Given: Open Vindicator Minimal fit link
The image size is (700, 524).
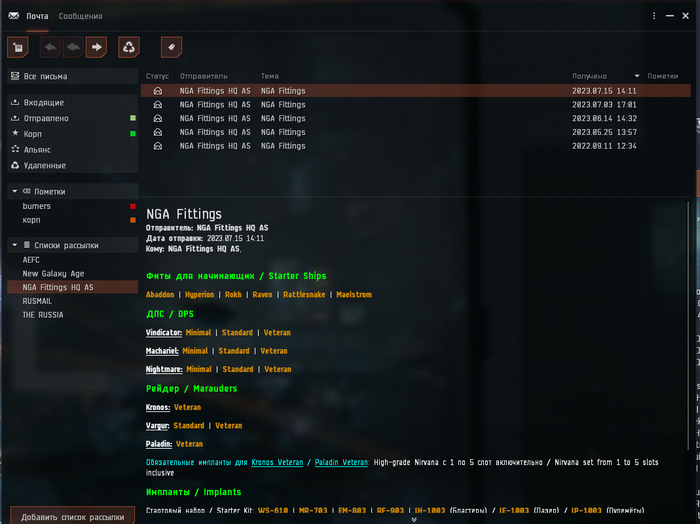Looking at the screenshot, I should click(x=198, y=333).
